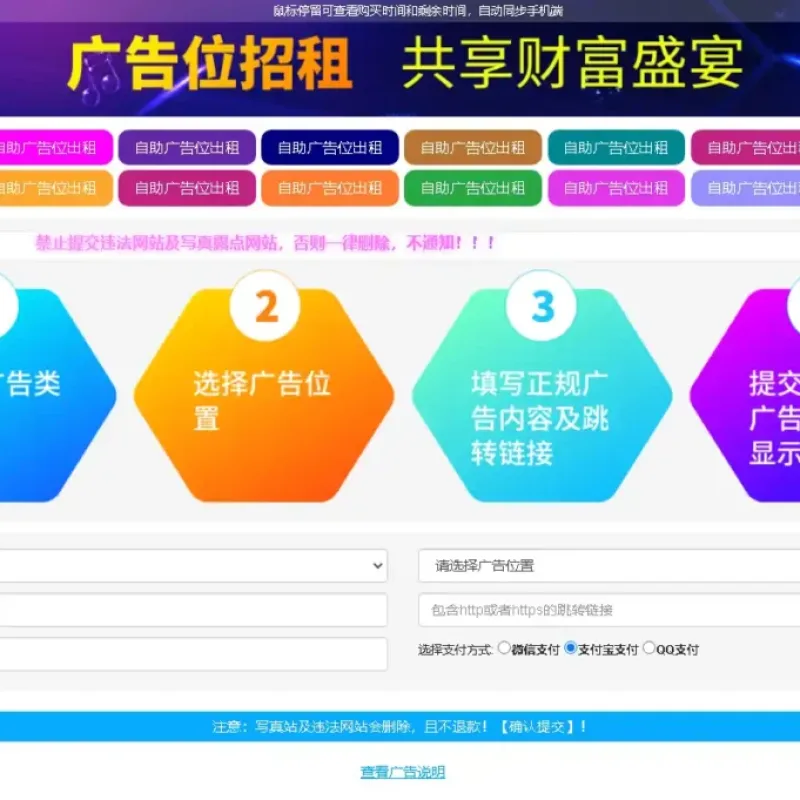Image resolution: width=800 pixels, height=800 pixels.
Task: Click the 选择支付方式 label
Action: point(455,649)
